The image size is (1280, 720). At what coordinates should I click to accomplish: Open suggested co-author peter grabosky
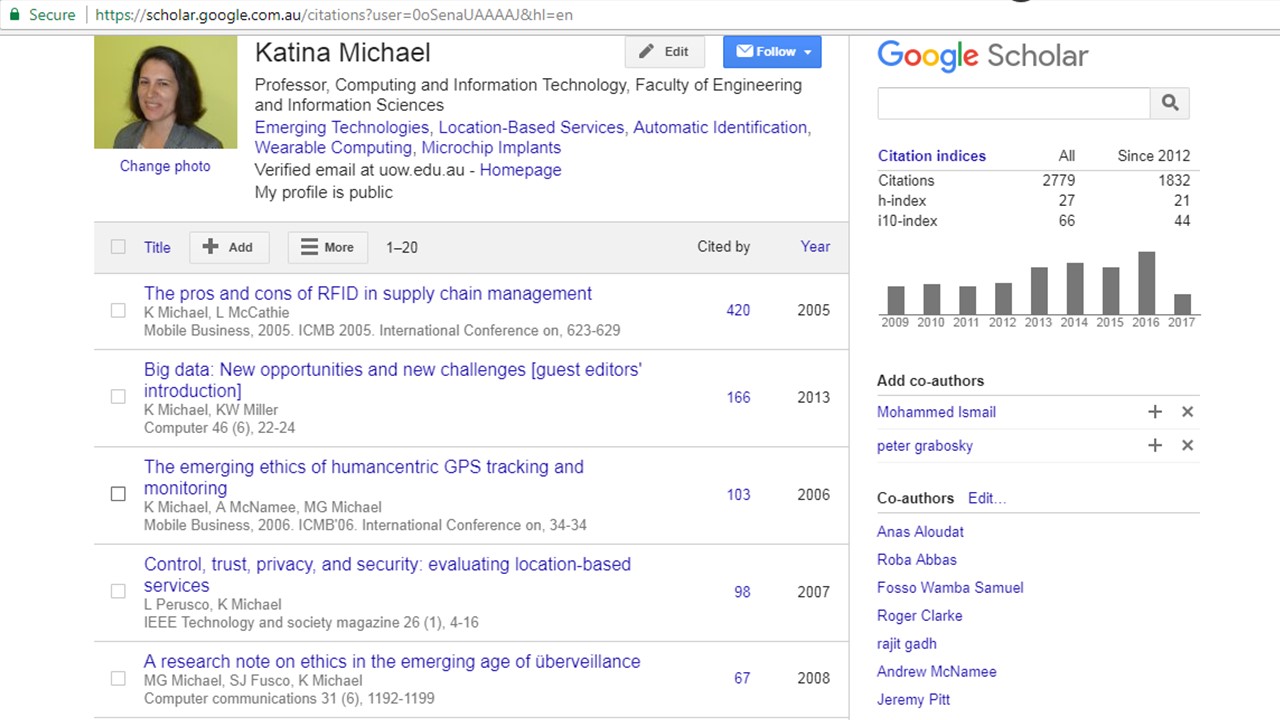(x=925, y=446)
